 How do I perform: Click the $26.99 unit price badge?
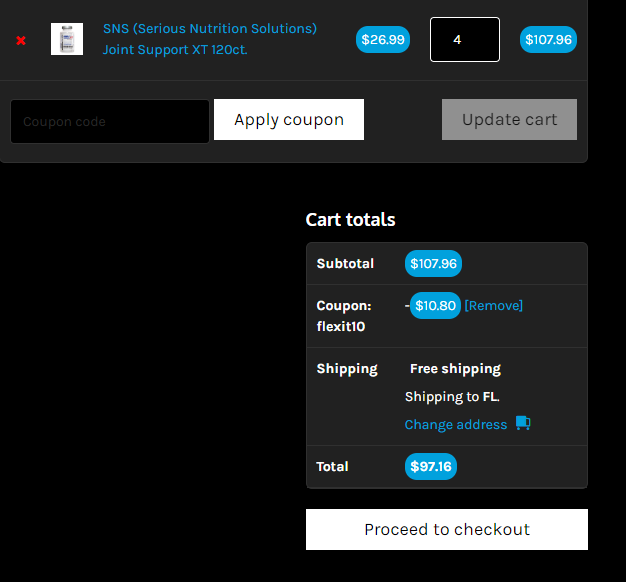pyautogui.click(x=383, y=40)
